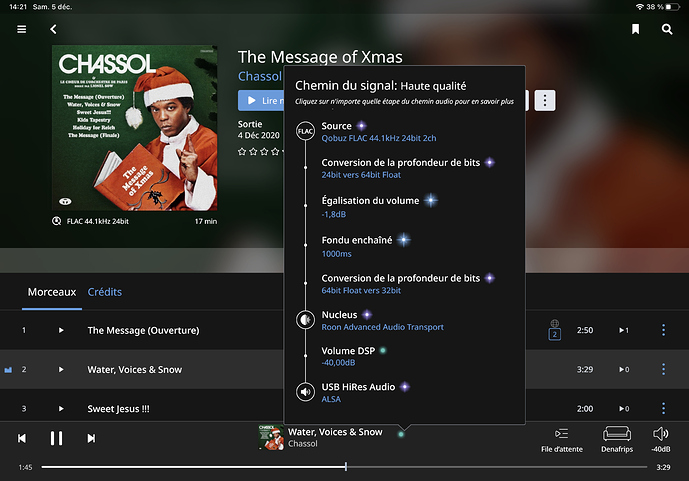Click the blue sparkle beside Fondu enchaîné
689x481 pixels.
[403, 240]
